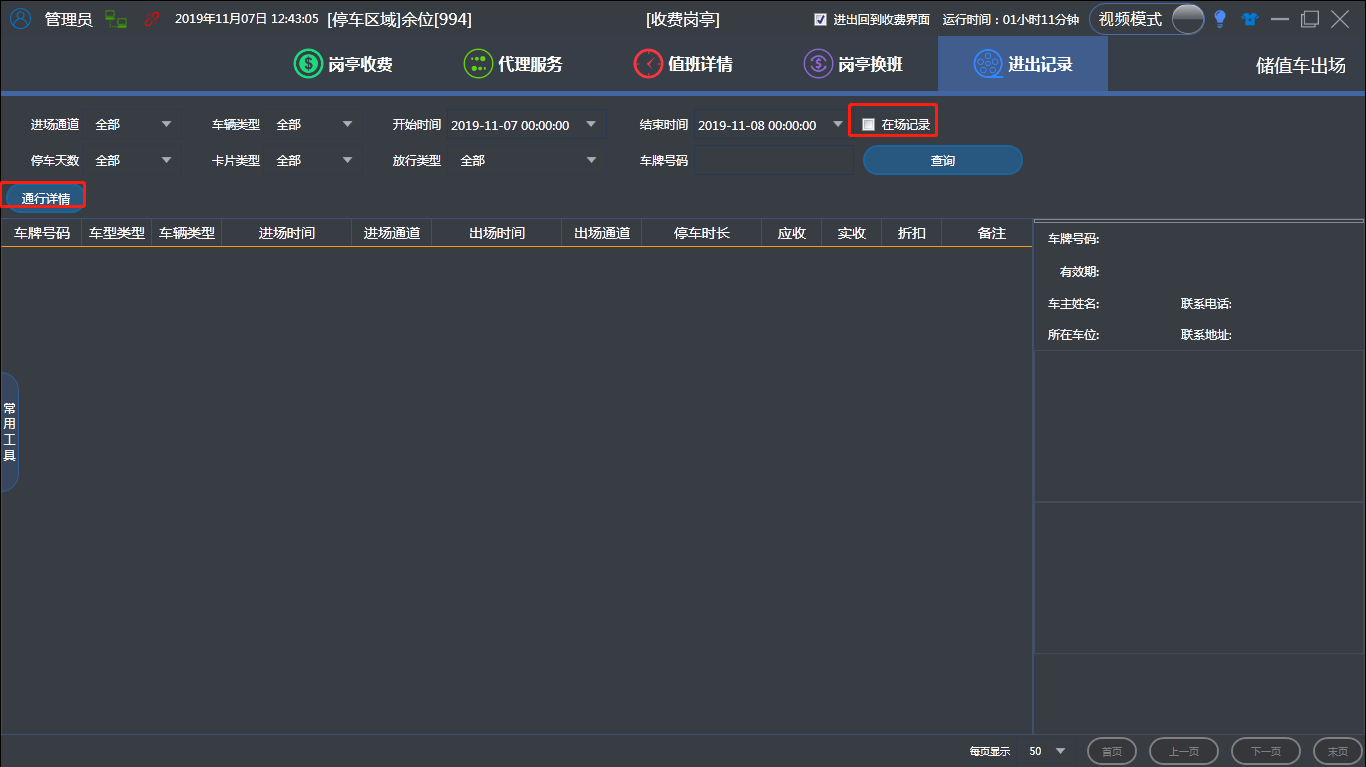Viewport: 1366px width, 767px height.
Task: Click the 代理服务 circle icon
Action: tap(478, 64)
